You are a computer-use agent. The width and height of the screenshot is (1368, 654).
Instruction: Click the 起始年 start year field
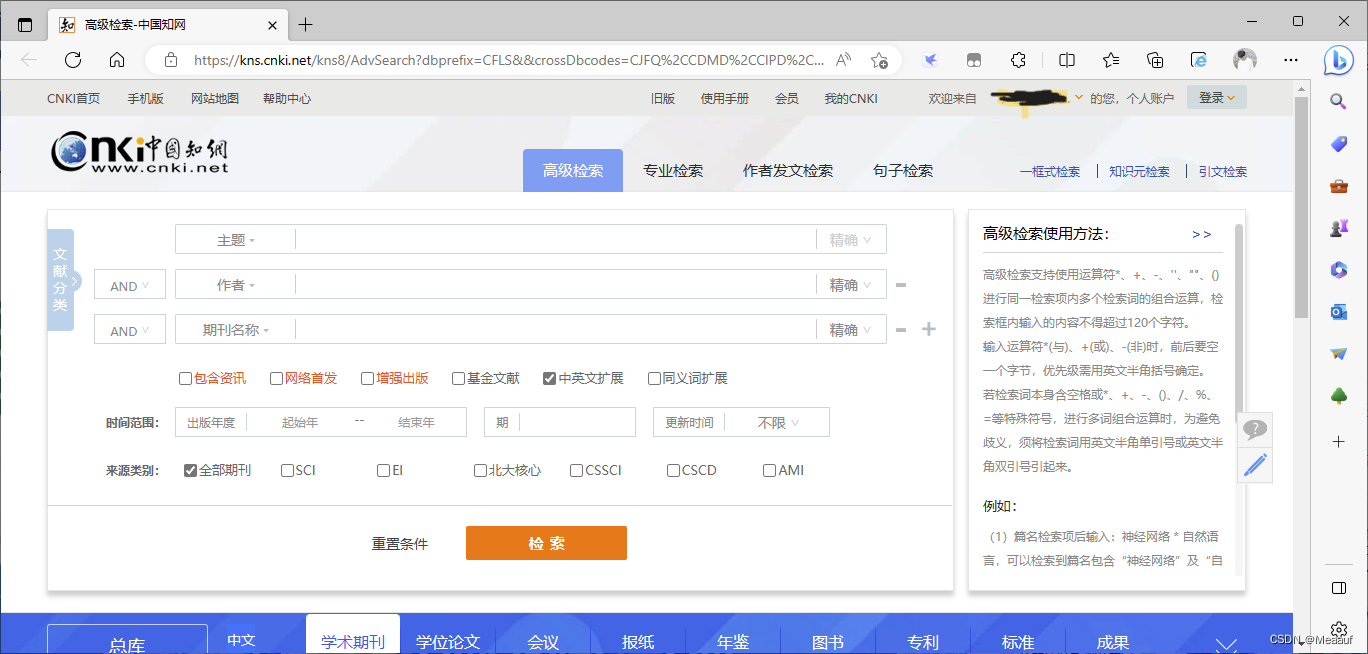click(x=300, y=423)
